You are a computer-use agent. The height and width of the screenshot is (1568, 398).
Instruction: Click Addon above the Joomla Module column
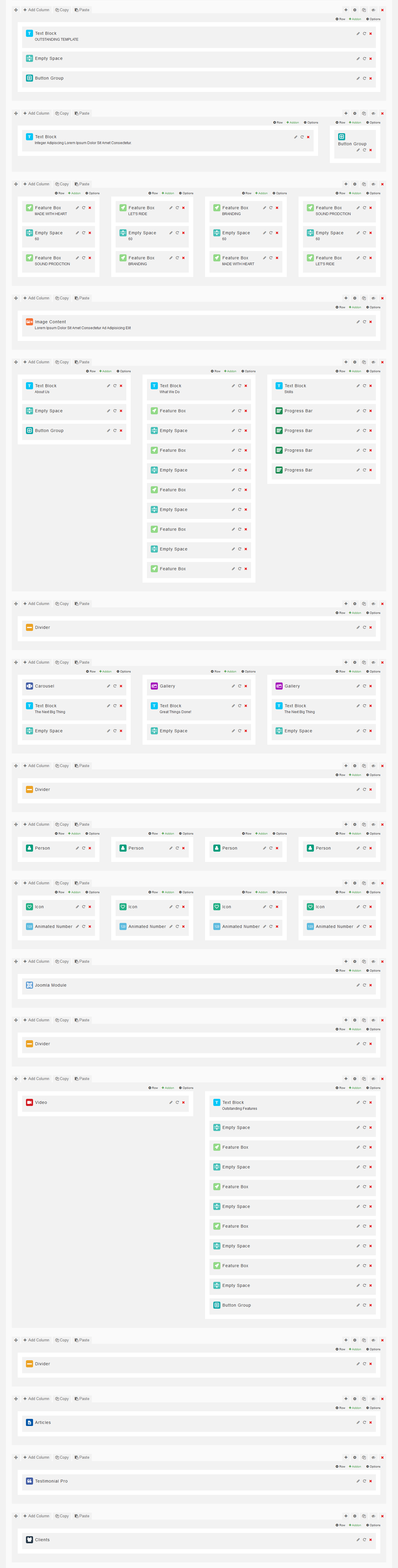355,971
